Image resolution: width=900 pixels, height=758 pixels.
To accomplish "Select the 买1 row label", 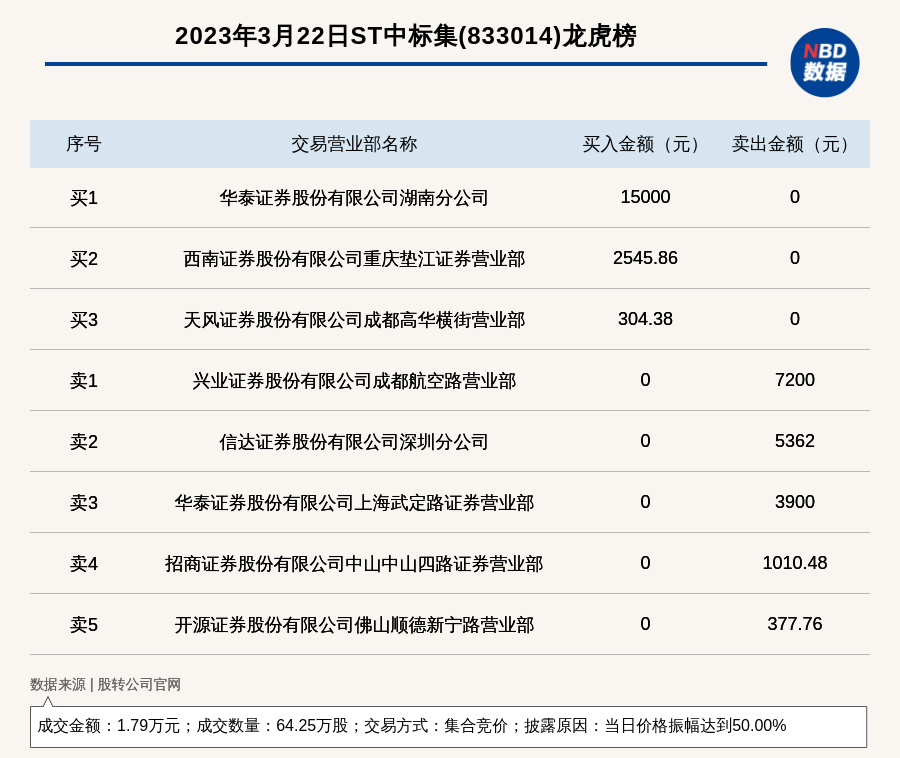I will [84, 198].
